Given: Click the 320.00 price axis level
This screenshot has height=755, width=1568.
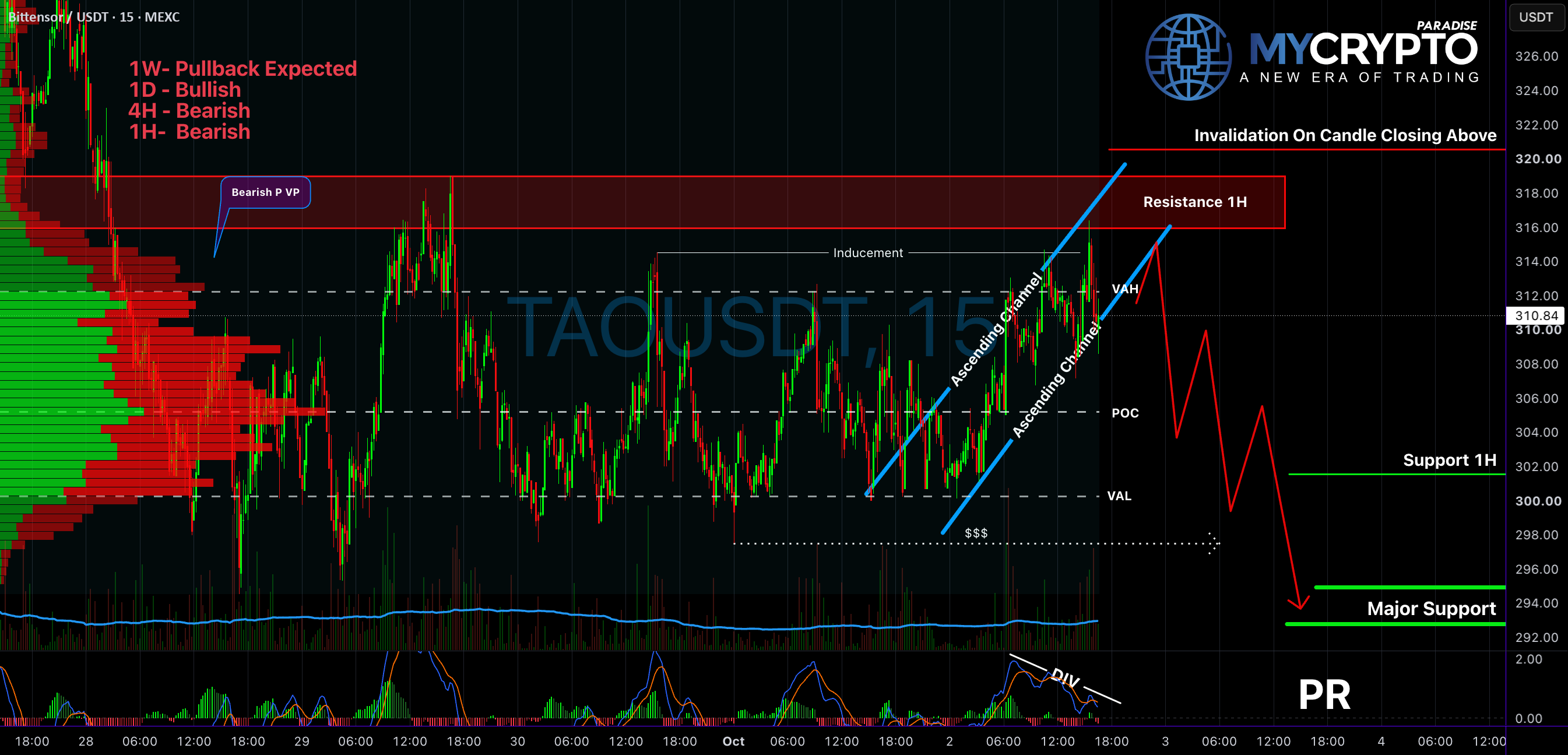Looking at the screenshot, I should pos(1538,159).
